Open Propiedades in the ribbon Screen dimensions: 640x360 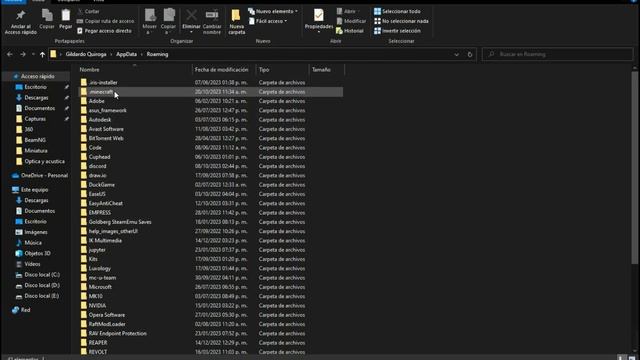pyautogui.click(x=319, y=21)
